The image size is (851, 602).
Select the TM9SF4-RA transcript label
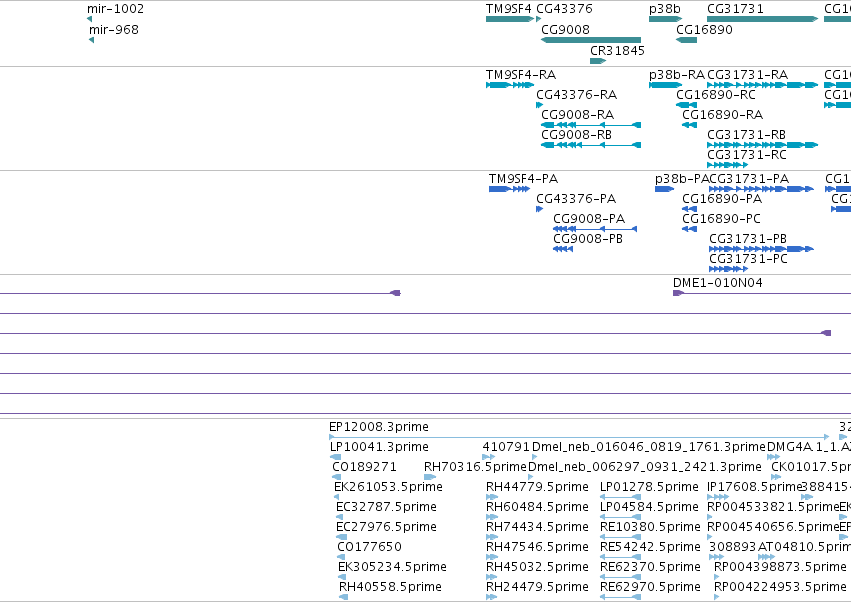point(521,74)
